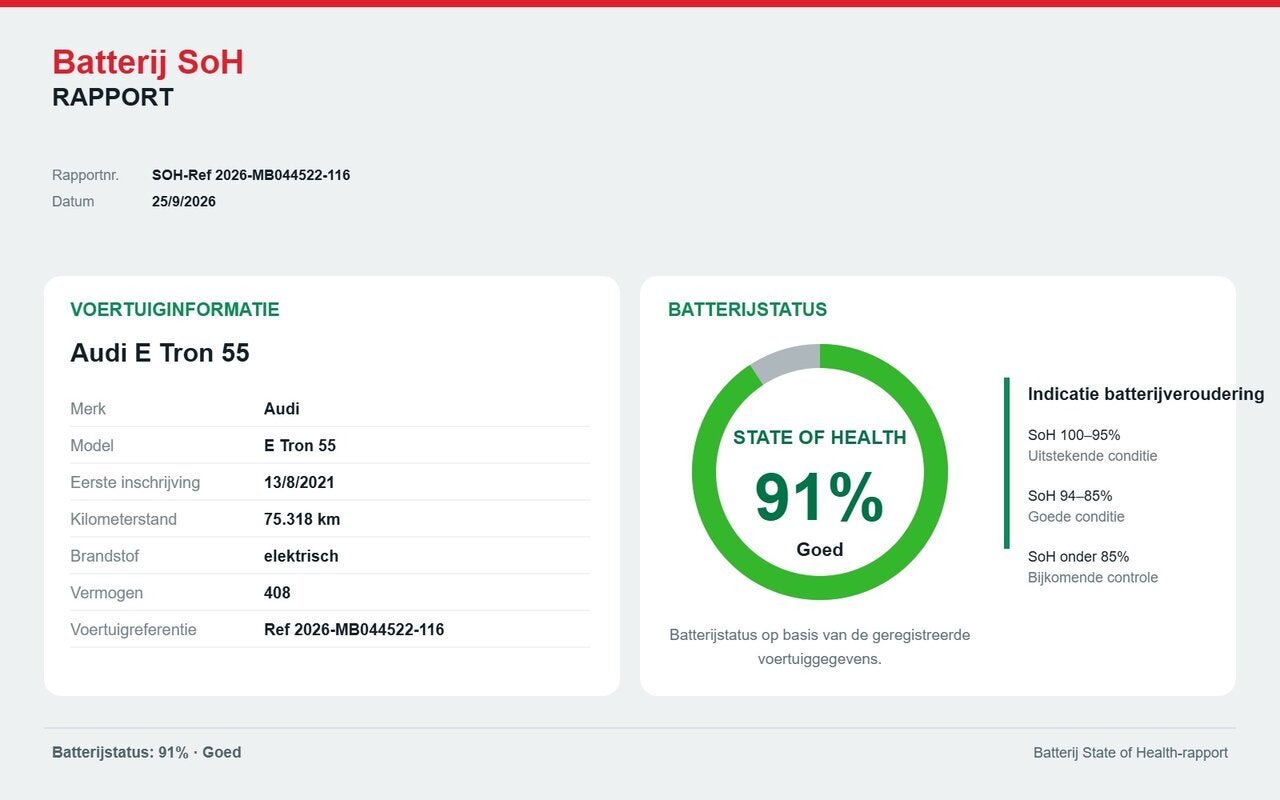Select the fuel value 'elektrisch'
Screen dimensions: 1280x800
(301, 556)
